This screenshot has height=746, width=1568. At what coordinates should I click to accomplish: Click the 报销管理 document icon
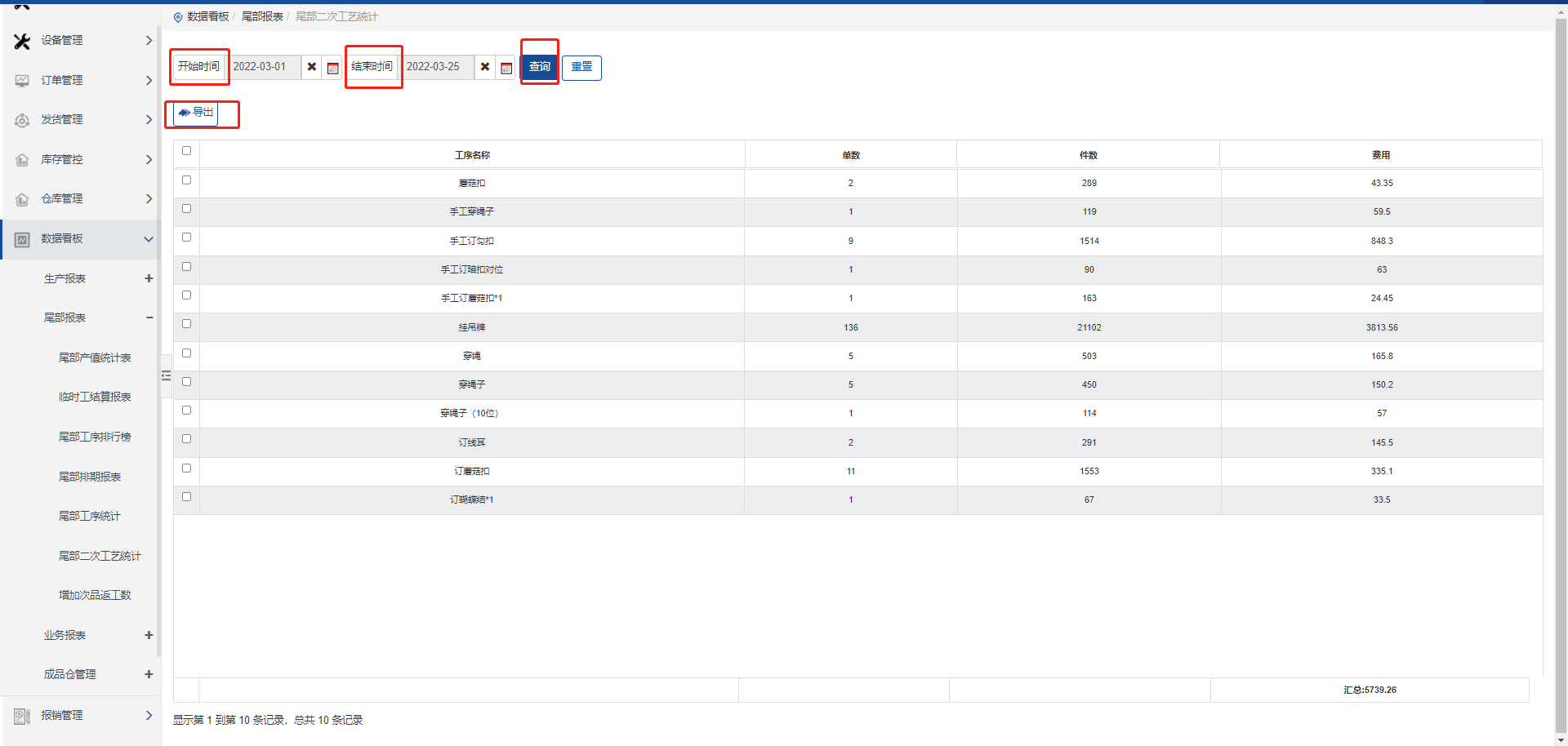tap(22, 716)
